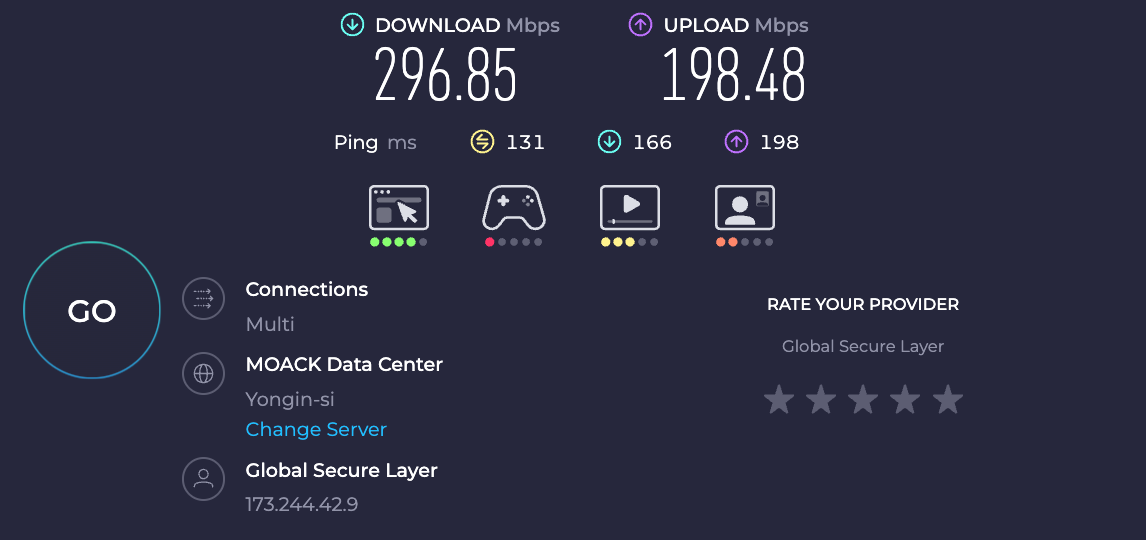The height and width of the screenshot is (540, 1146).
Task: Click the Change Server link
Action: [316, 429]
